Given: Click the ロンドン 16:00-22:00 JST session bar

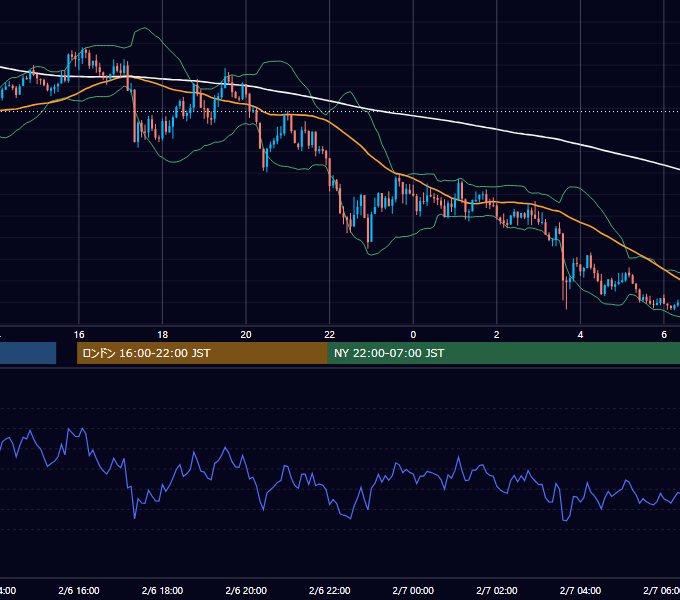Looking at the screenshot, I should tap(202, 353).
